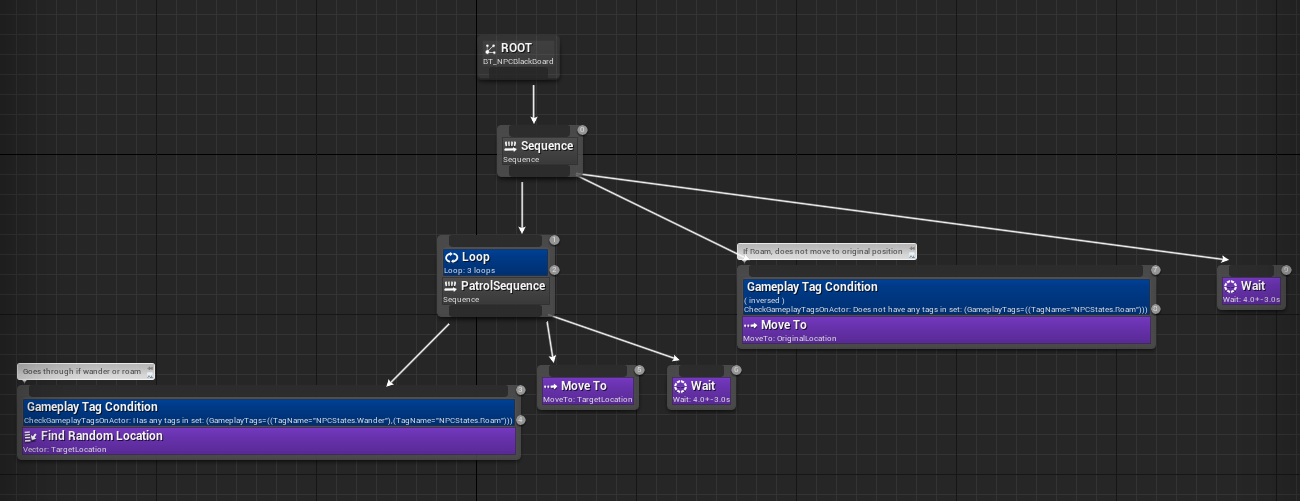This screenshot has height=501, width=1300.
Task: Click input pin bar above inversed Gameplay Tag Condition
Action: [946, 271]
